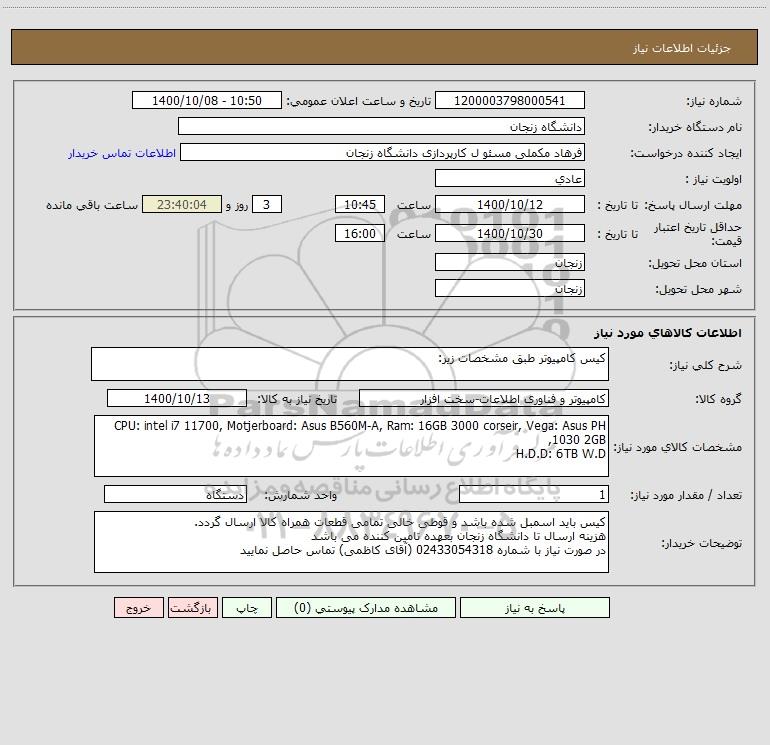Click the buyer name field دانشگاه زنجان
This screenshot has width=770, height=745.
coord(381,126)
